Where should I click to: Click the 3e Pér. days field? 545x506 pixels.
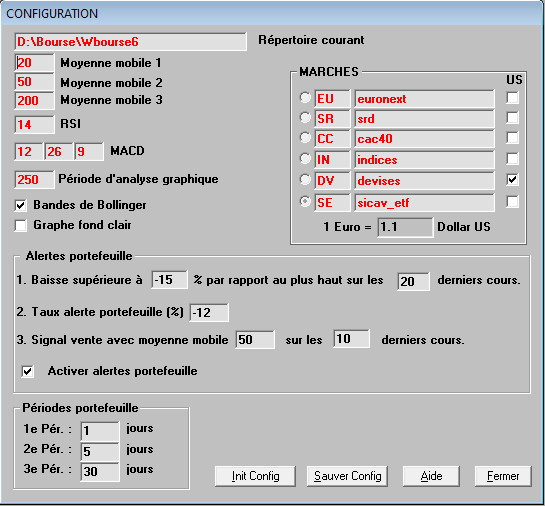(x=100, y=472)
